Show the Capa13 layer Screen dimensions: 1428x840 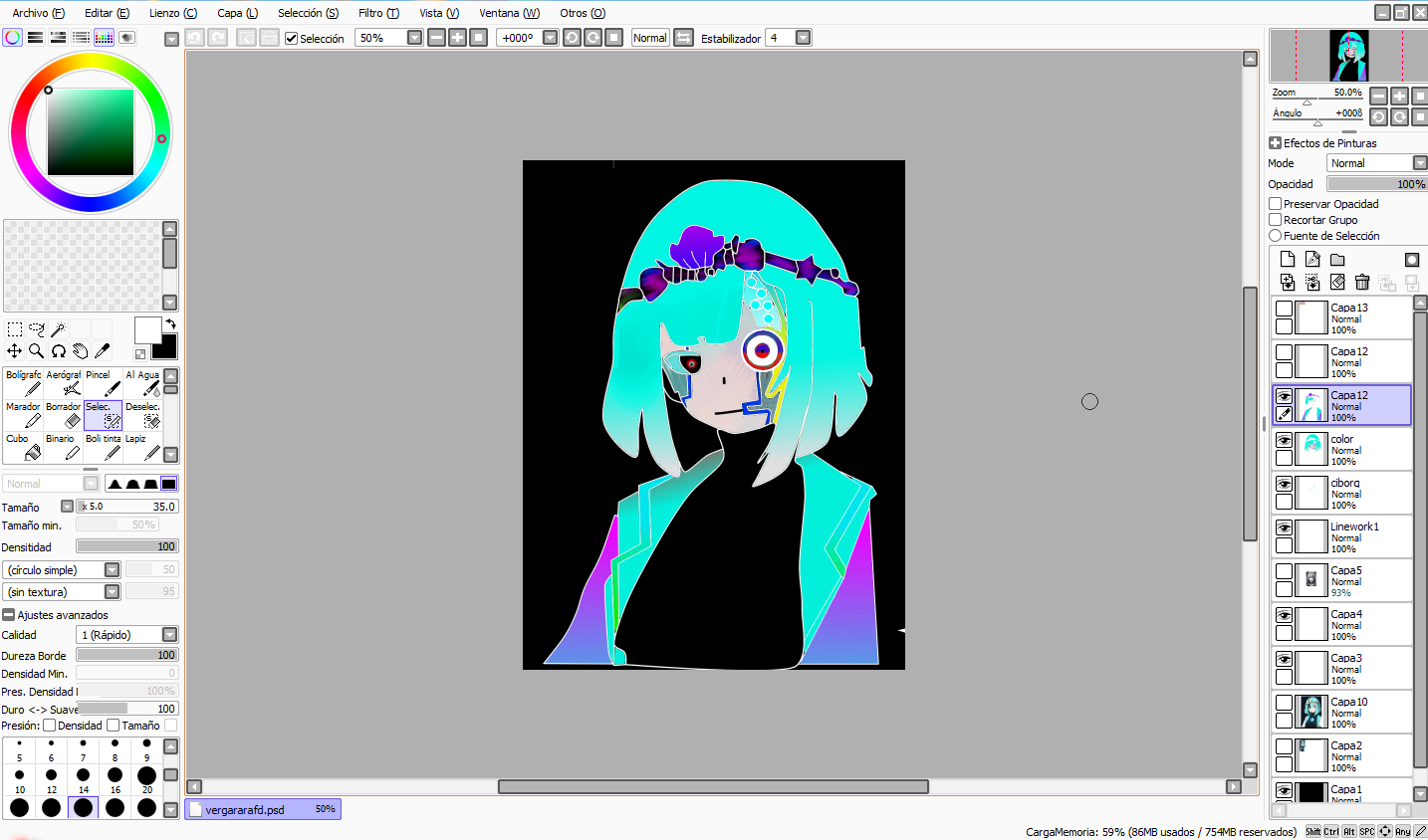pyautogui.click(x=1285, y=309)
